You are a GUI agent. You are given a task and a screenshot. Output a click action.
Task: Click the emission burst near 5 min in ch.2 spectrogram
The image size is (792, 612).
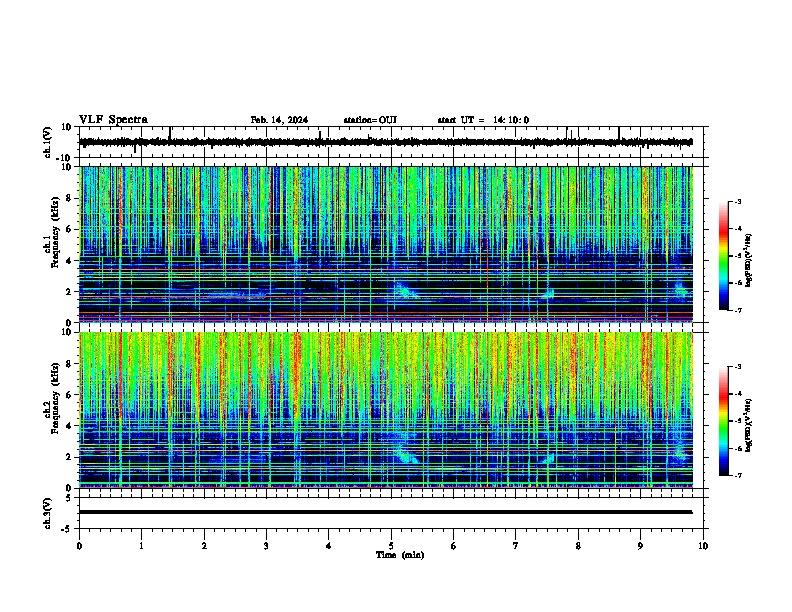point(406,453)
